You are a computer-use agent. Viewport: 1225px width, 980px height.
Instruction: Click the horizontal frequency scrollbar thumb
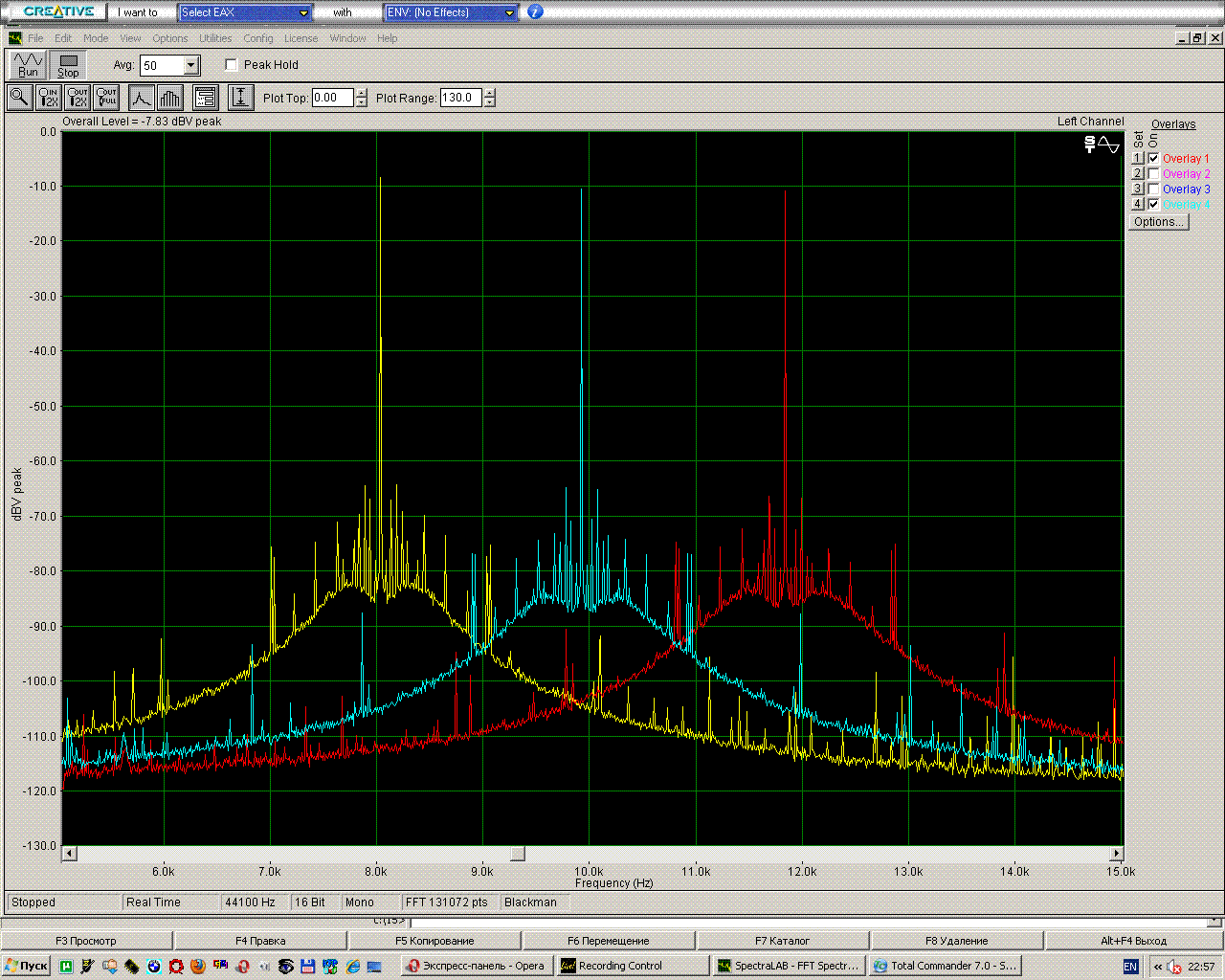517,853
